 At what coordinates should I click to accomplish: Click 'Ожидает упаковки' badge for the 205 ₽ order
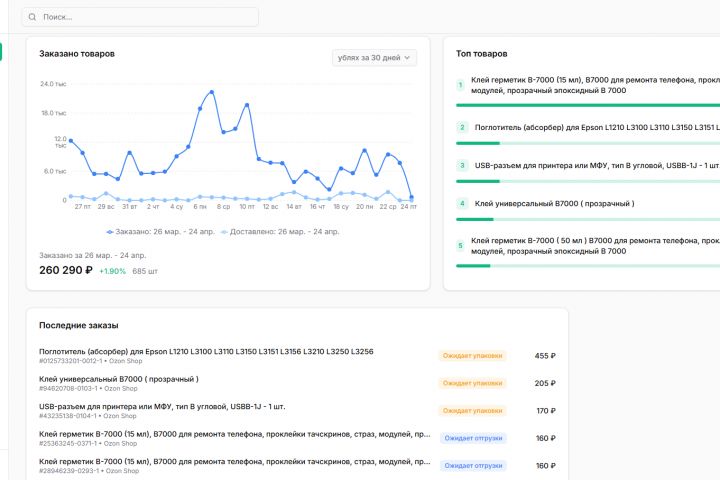tap(472, 383)
